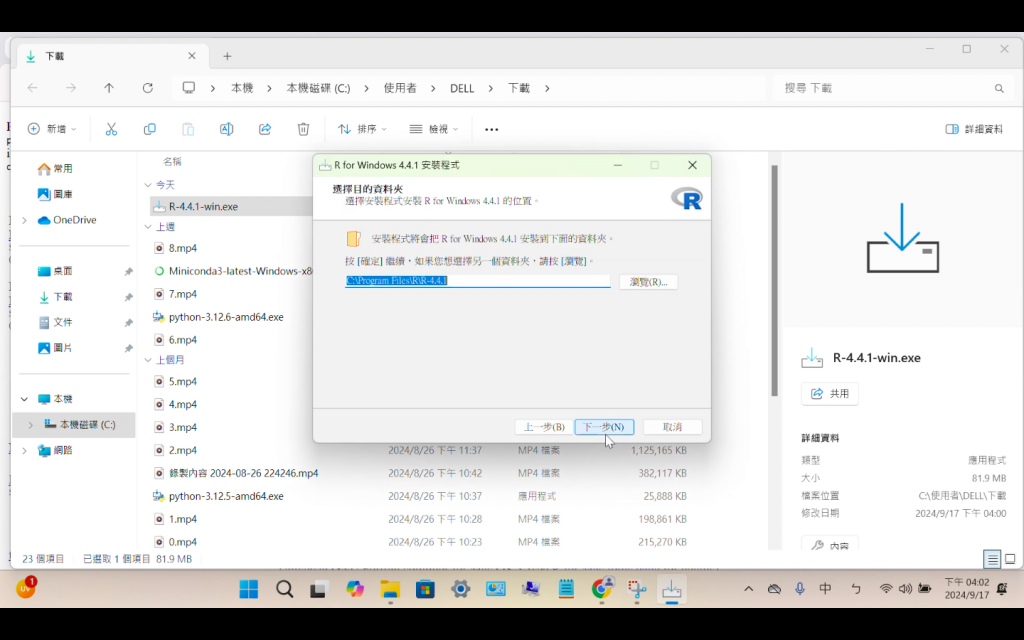The width and height of the screenshot is (1024, 640).
Task: Switch to details list view icon
Action: click(x=992, y=559)
